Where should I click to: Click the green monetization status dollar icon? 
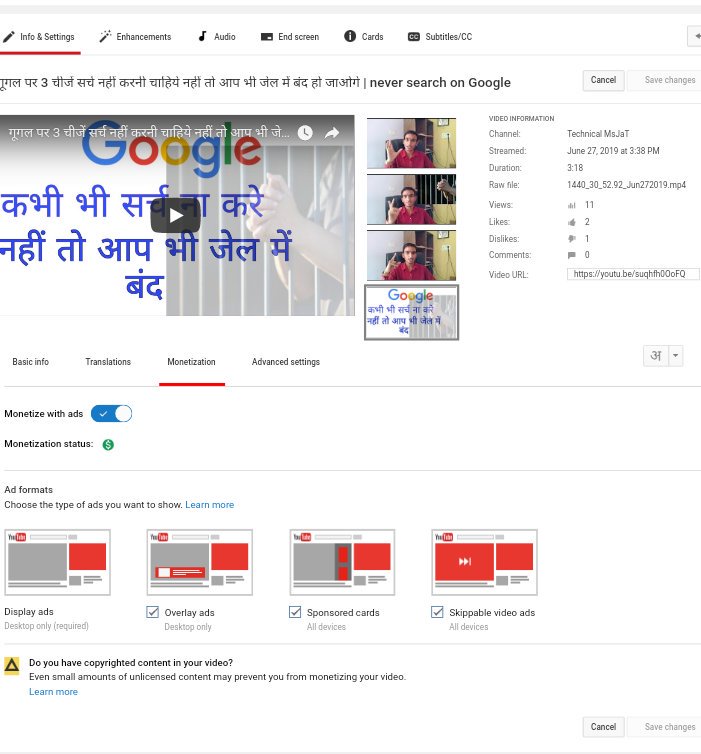[108, 445]
